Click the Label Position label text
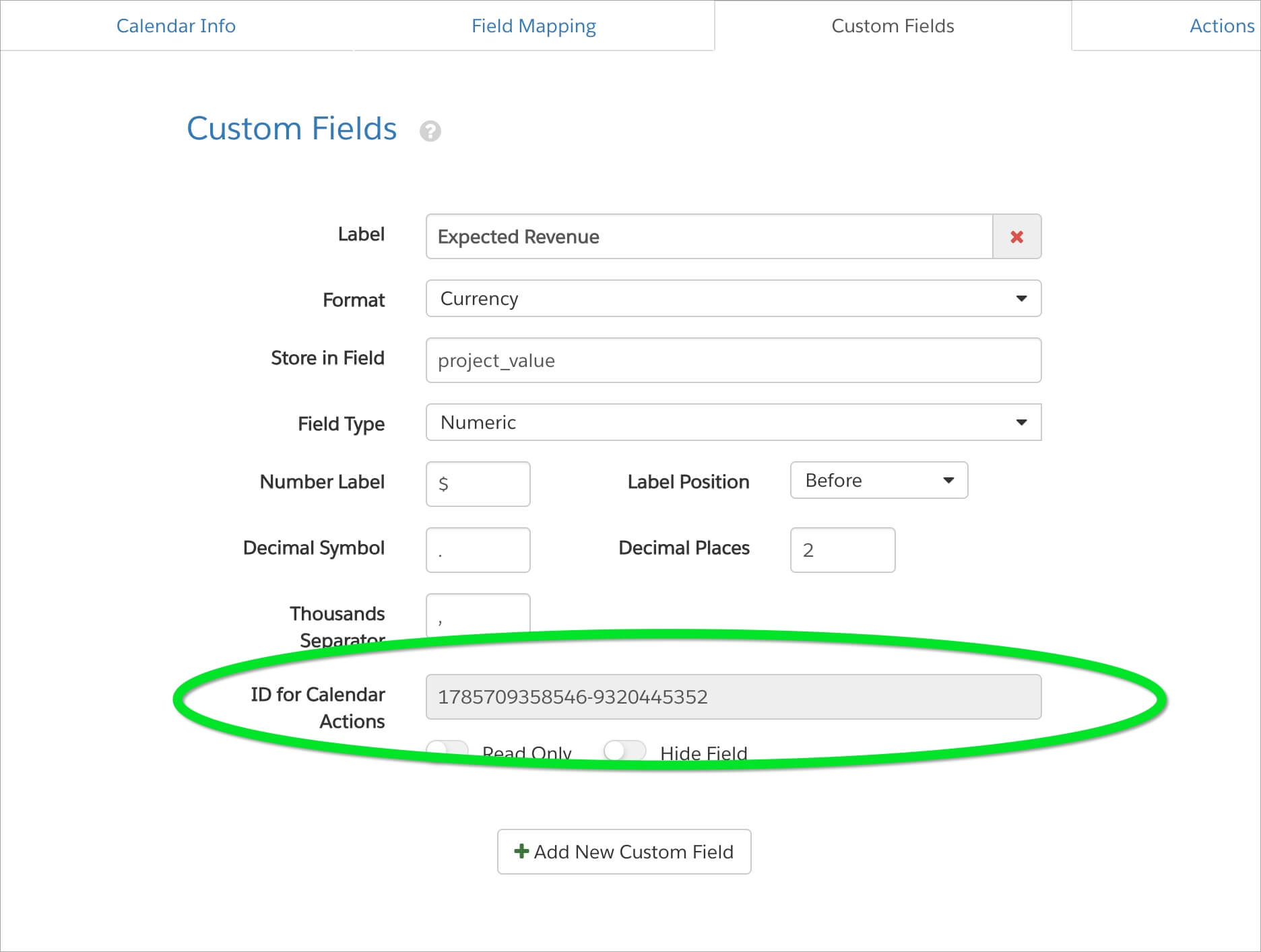 [688, 481]
